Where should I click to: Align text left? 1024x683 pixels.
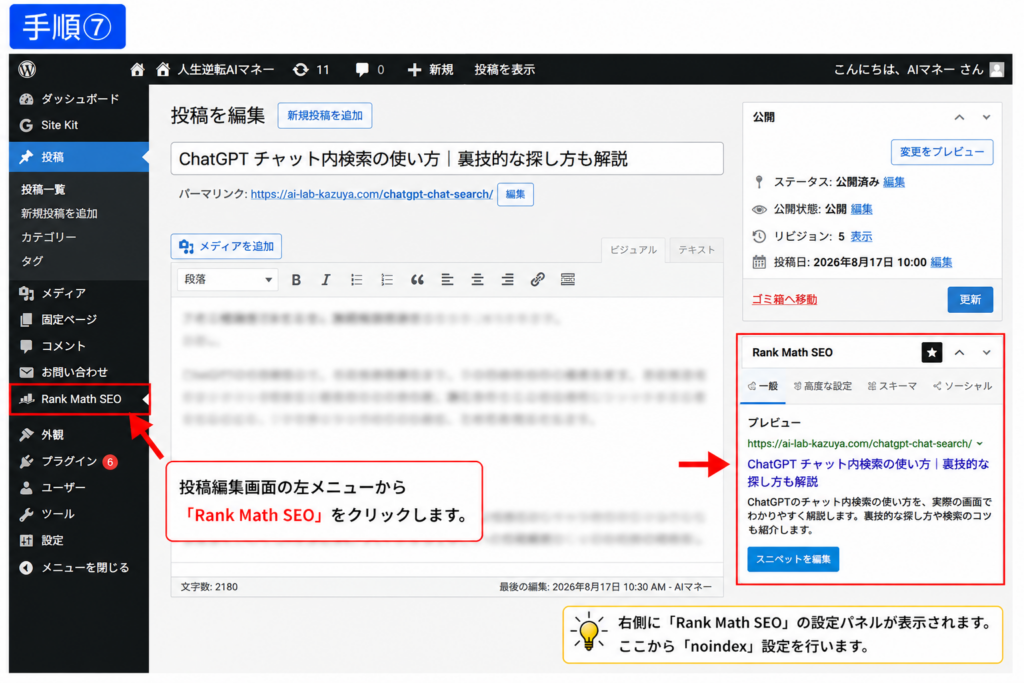click(x=447, y=279)
